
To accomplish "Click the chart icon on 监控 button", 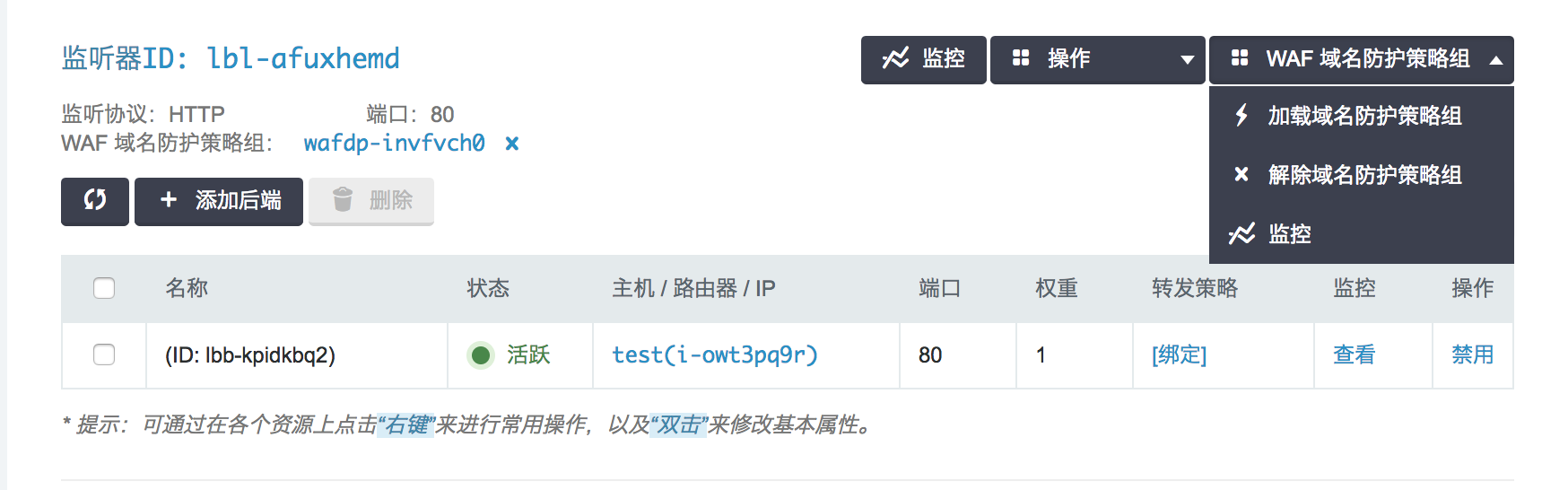I will 895,59.
